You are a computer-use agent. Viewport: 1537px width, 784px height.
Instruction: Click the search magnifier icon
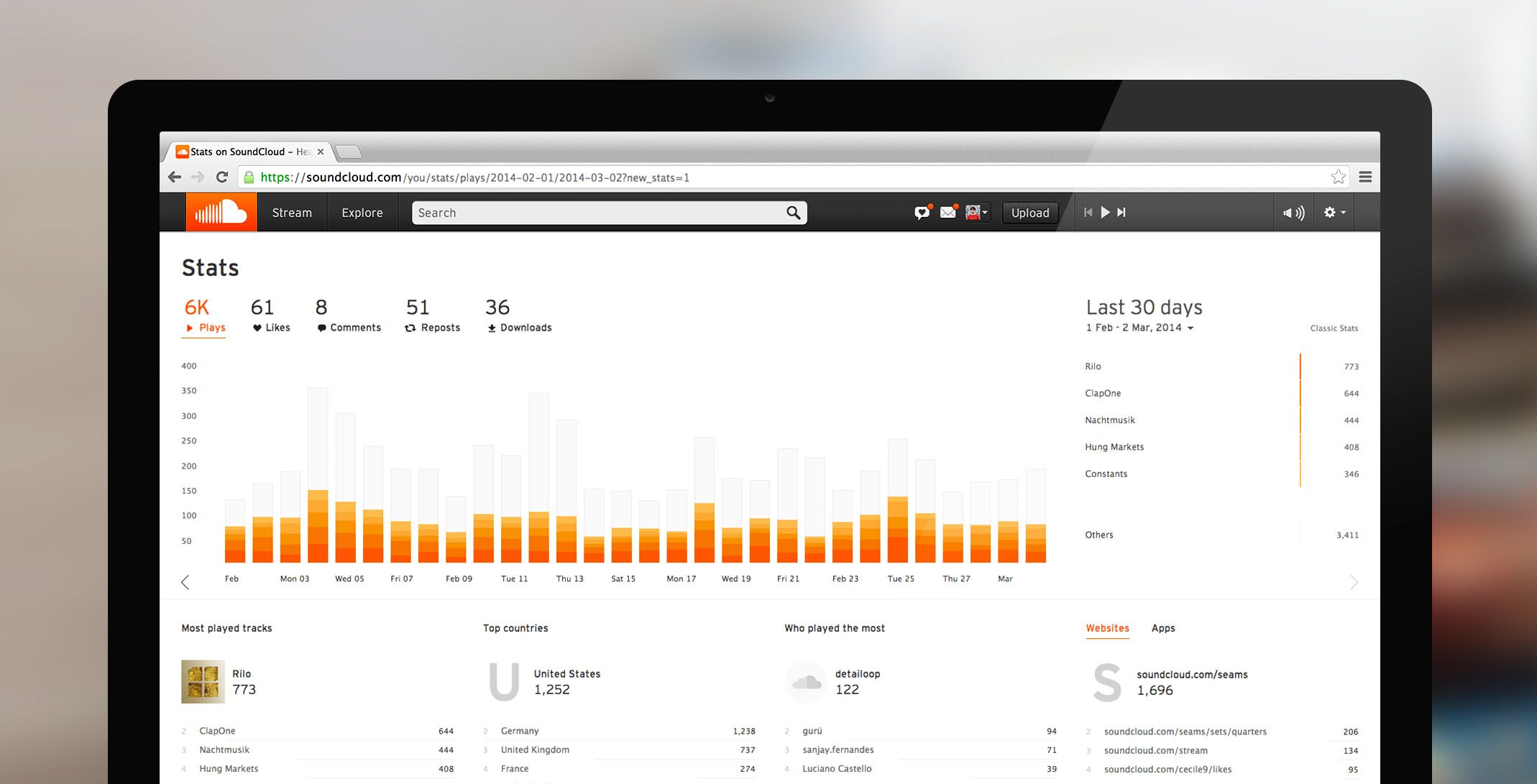click(x=793, y=213)
